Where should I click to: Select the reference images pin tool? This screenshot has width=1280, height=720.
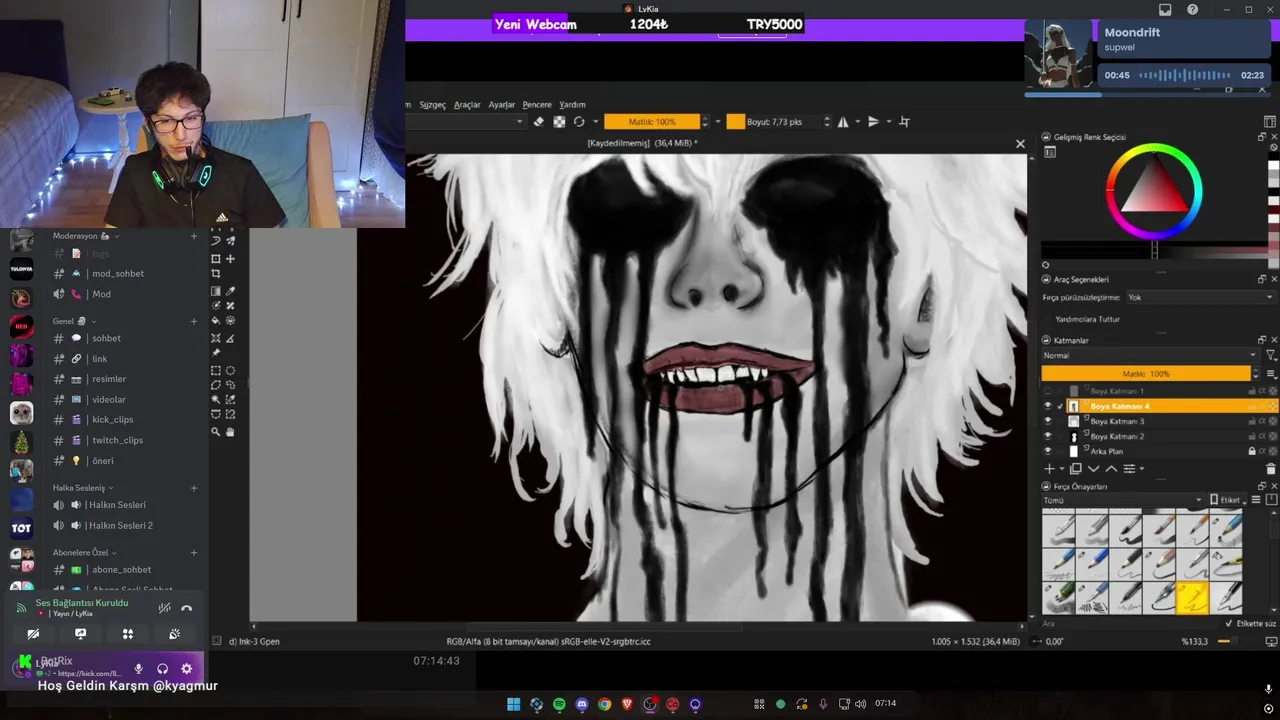tap(215, 352)
